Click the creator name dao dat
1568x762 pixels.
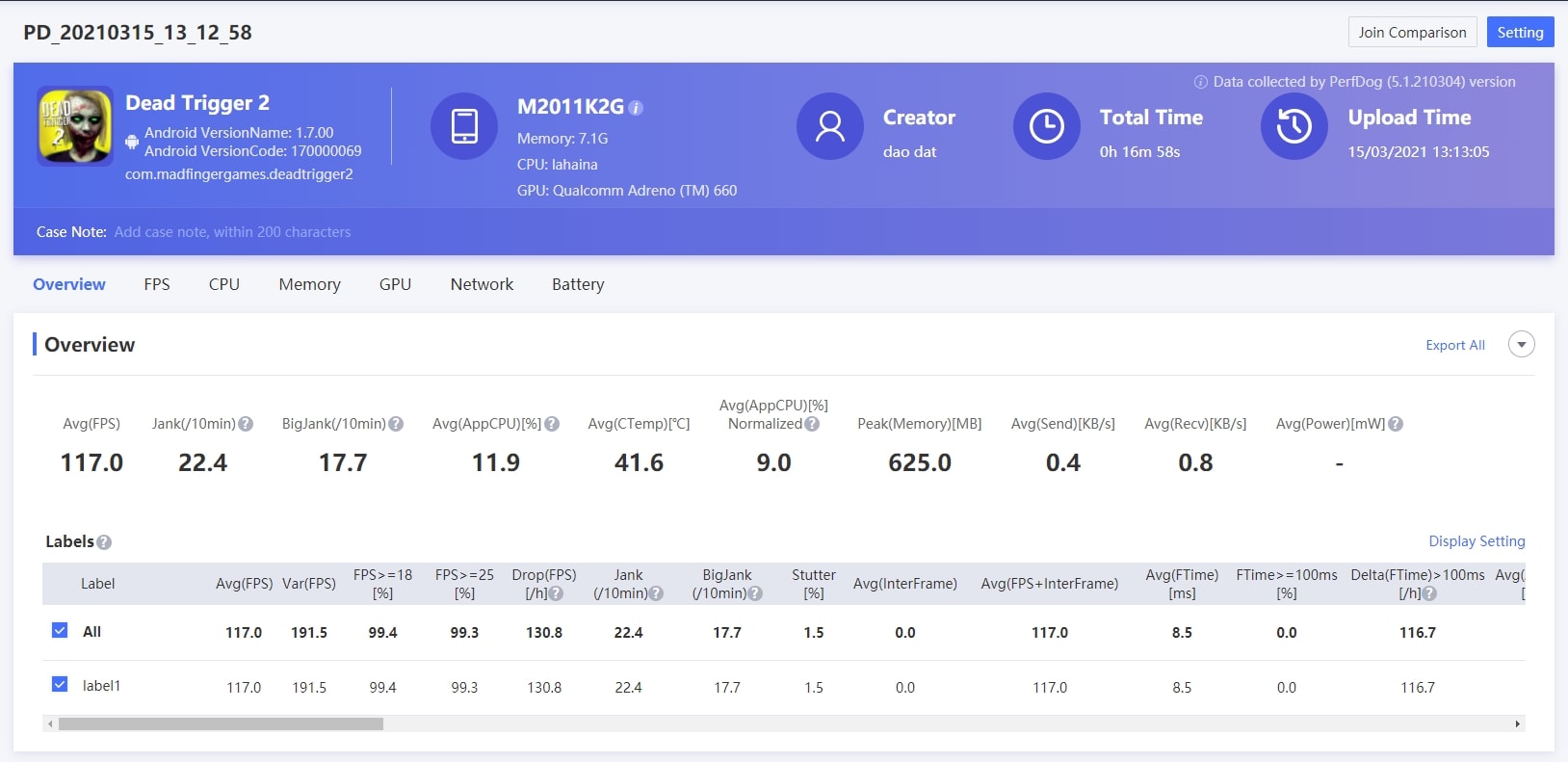(910, 152)
